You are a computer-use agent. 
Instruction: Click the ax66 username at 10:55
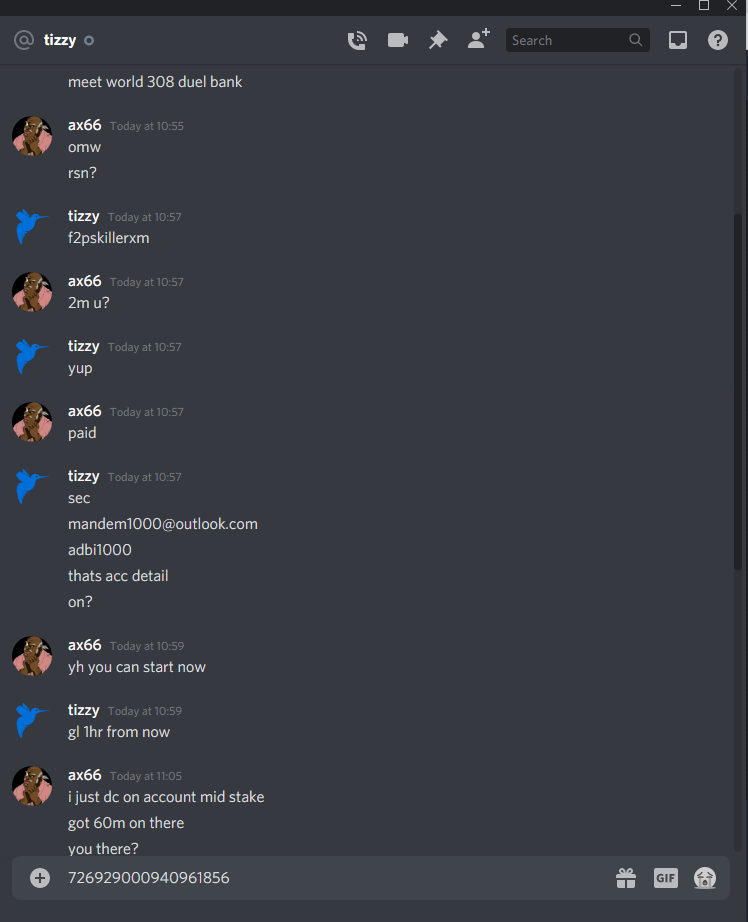pyautogui.click(x=85, y=125)
